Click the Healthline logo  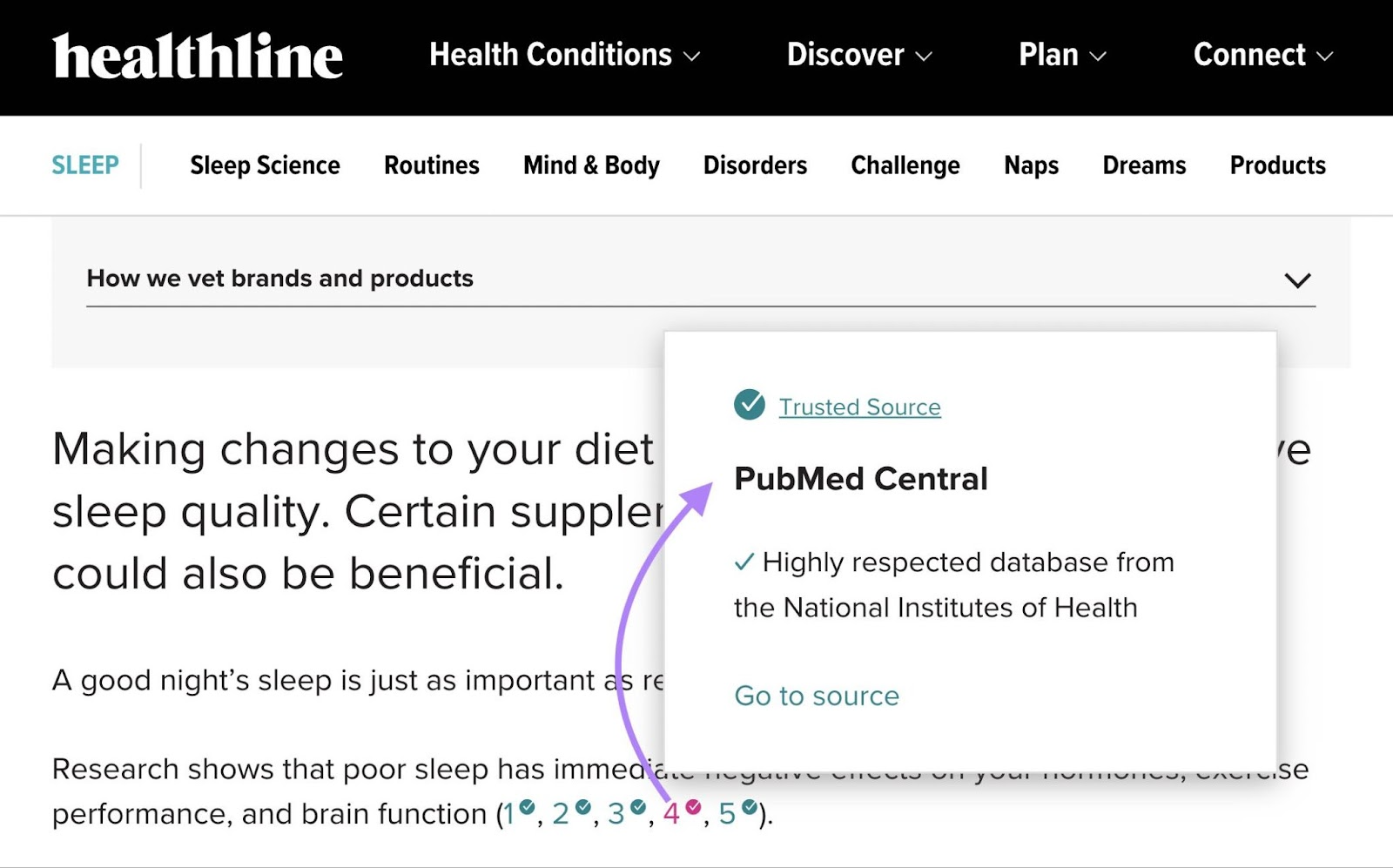click(x=197, y=55)
